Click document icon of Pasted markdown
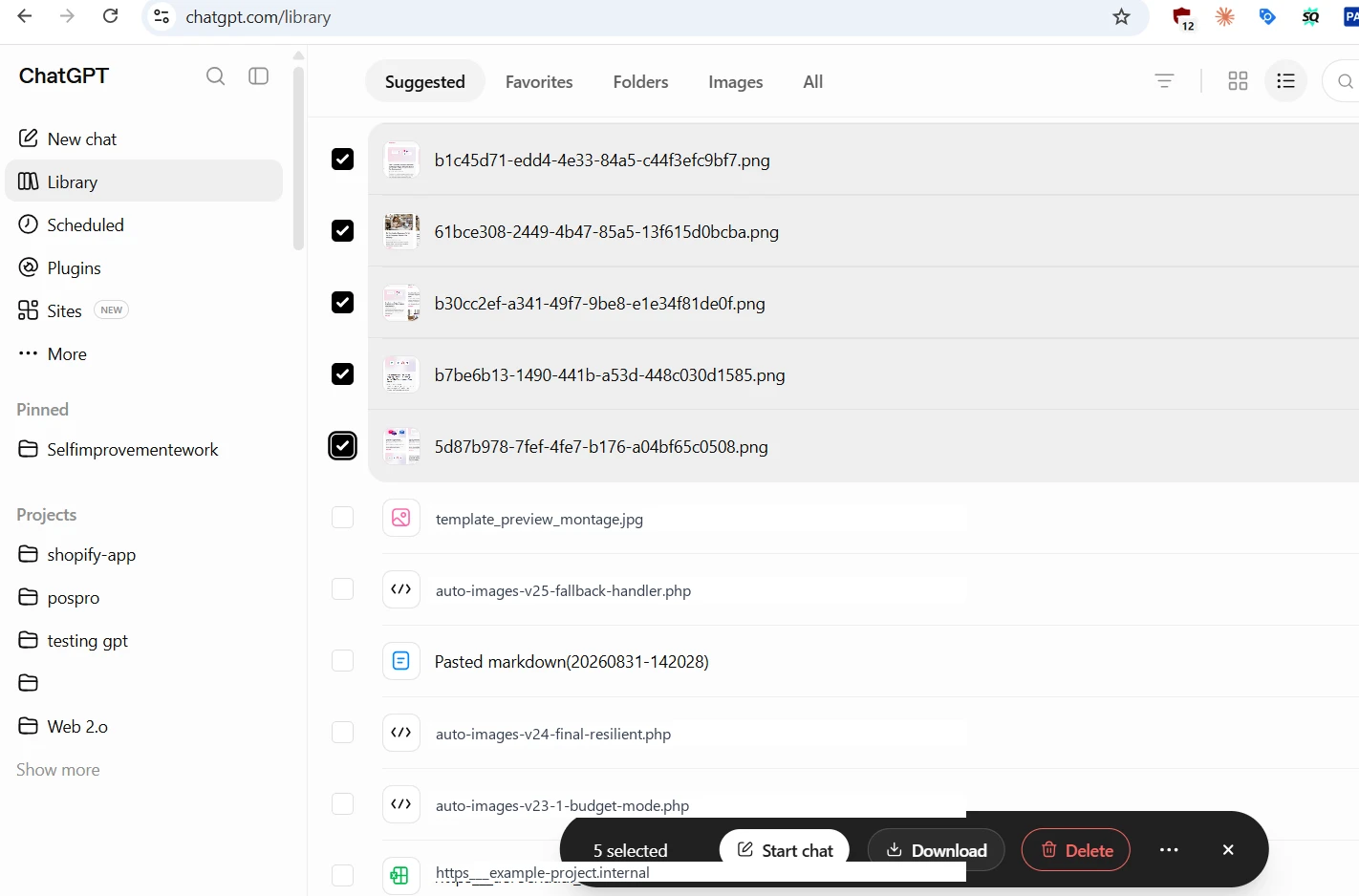The width and height of the screenshot is (1359, 896). (x=401, y=661)
